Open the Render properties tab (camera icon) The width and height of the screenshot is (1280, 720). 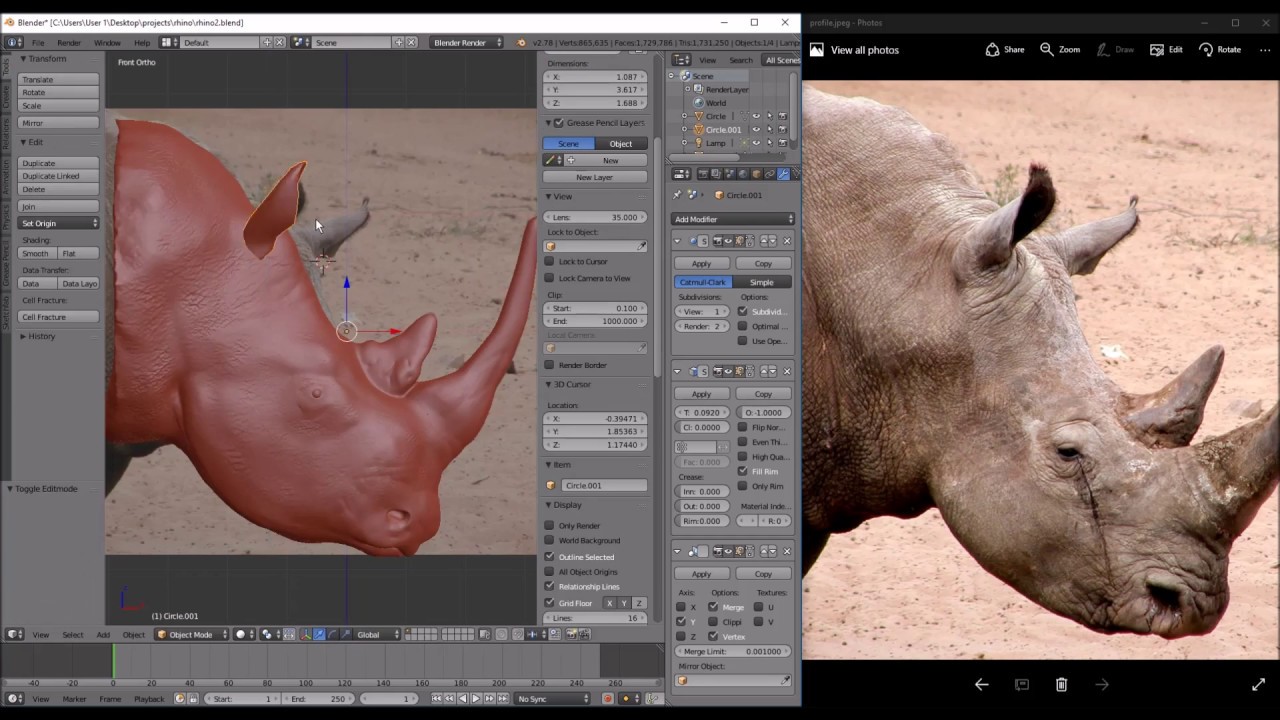(x=703, y=174)
